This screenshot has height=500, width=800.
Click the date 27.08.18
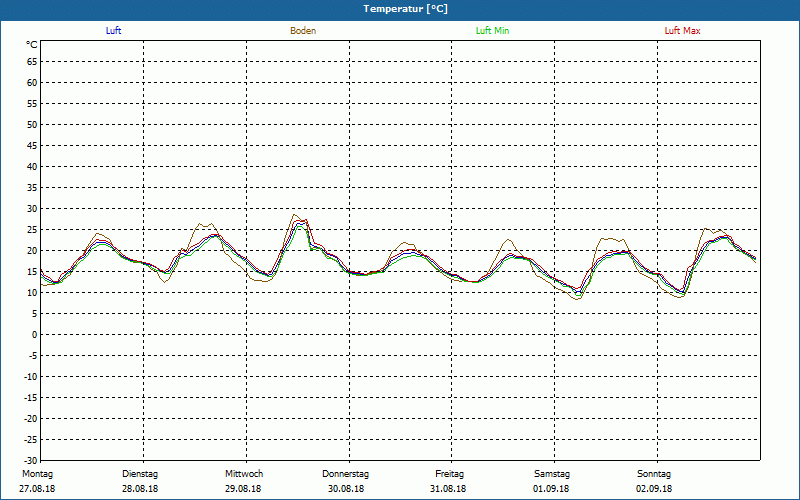(x=37, y=489)
